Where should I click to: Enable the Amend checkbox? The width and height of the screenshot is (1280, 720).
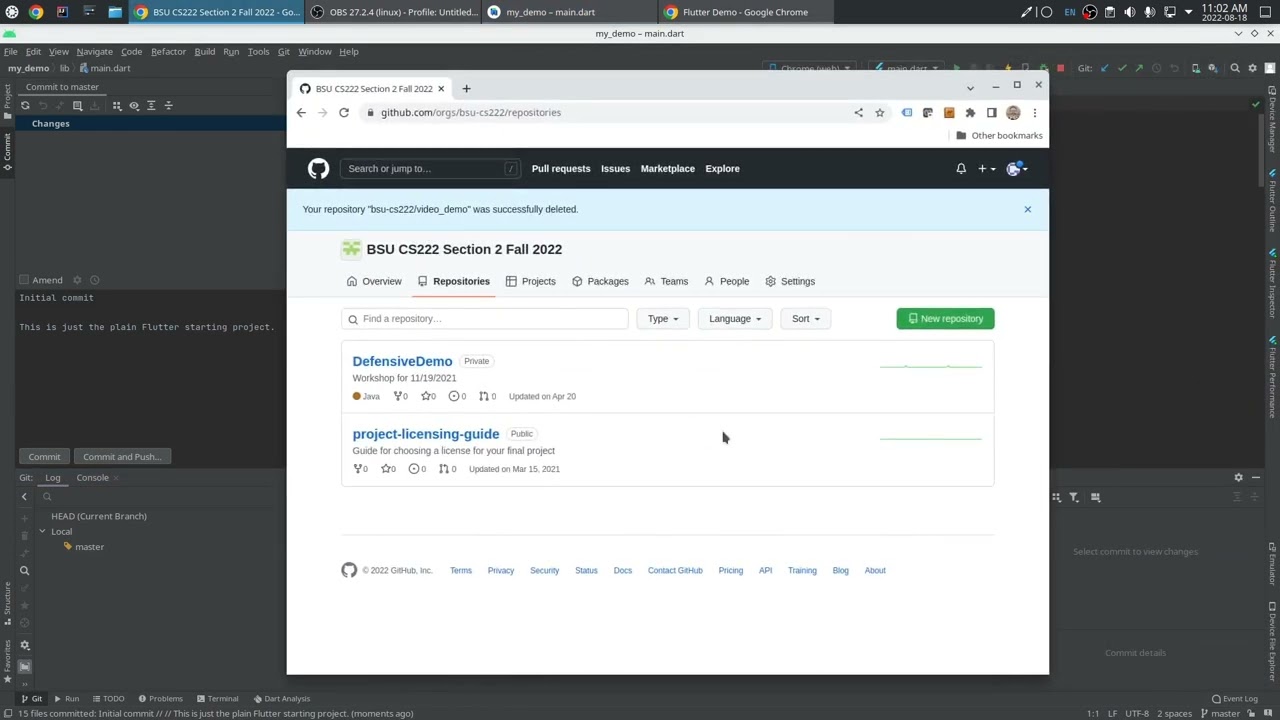(x=24, y=280)
